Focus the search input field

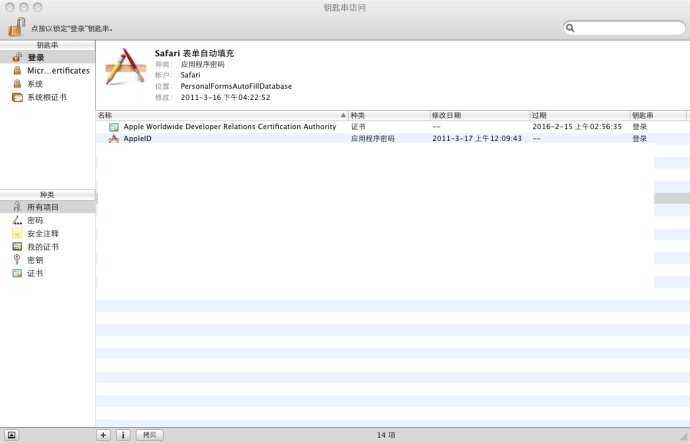click(624, 28)
